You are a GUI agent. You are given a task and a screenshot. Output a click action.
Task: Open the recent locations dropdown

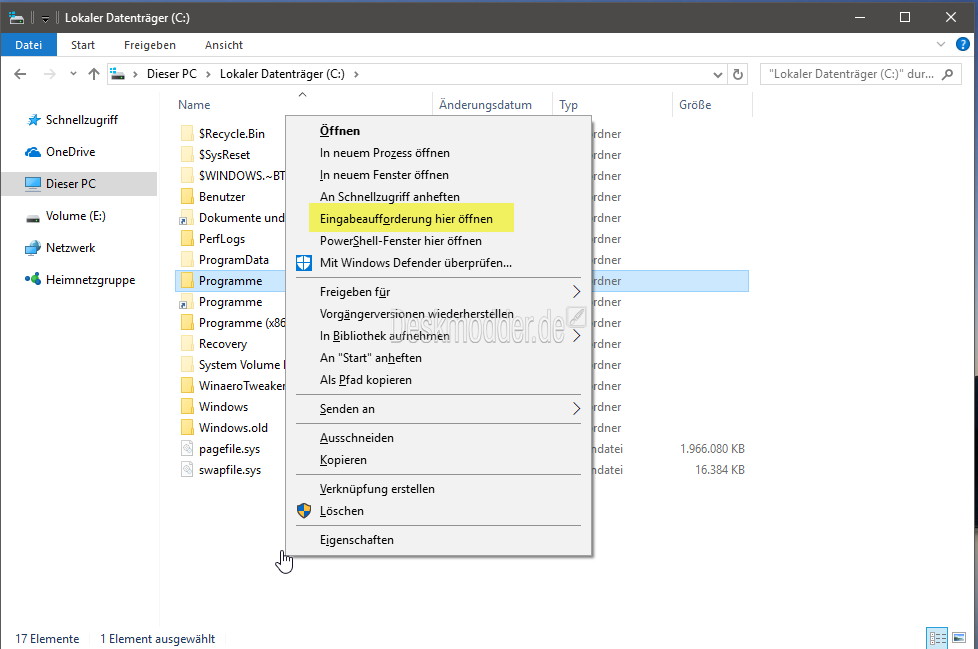pos(73,74)
